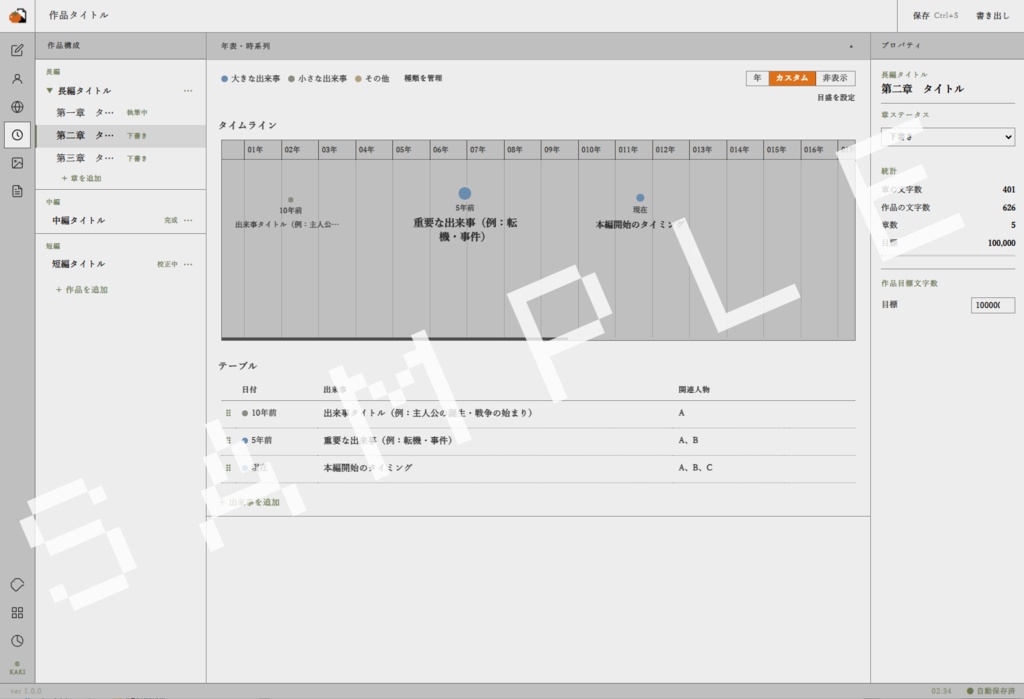Click the 10年前 date cell in table
1024x699 pixels.
[x=264, y=413]
